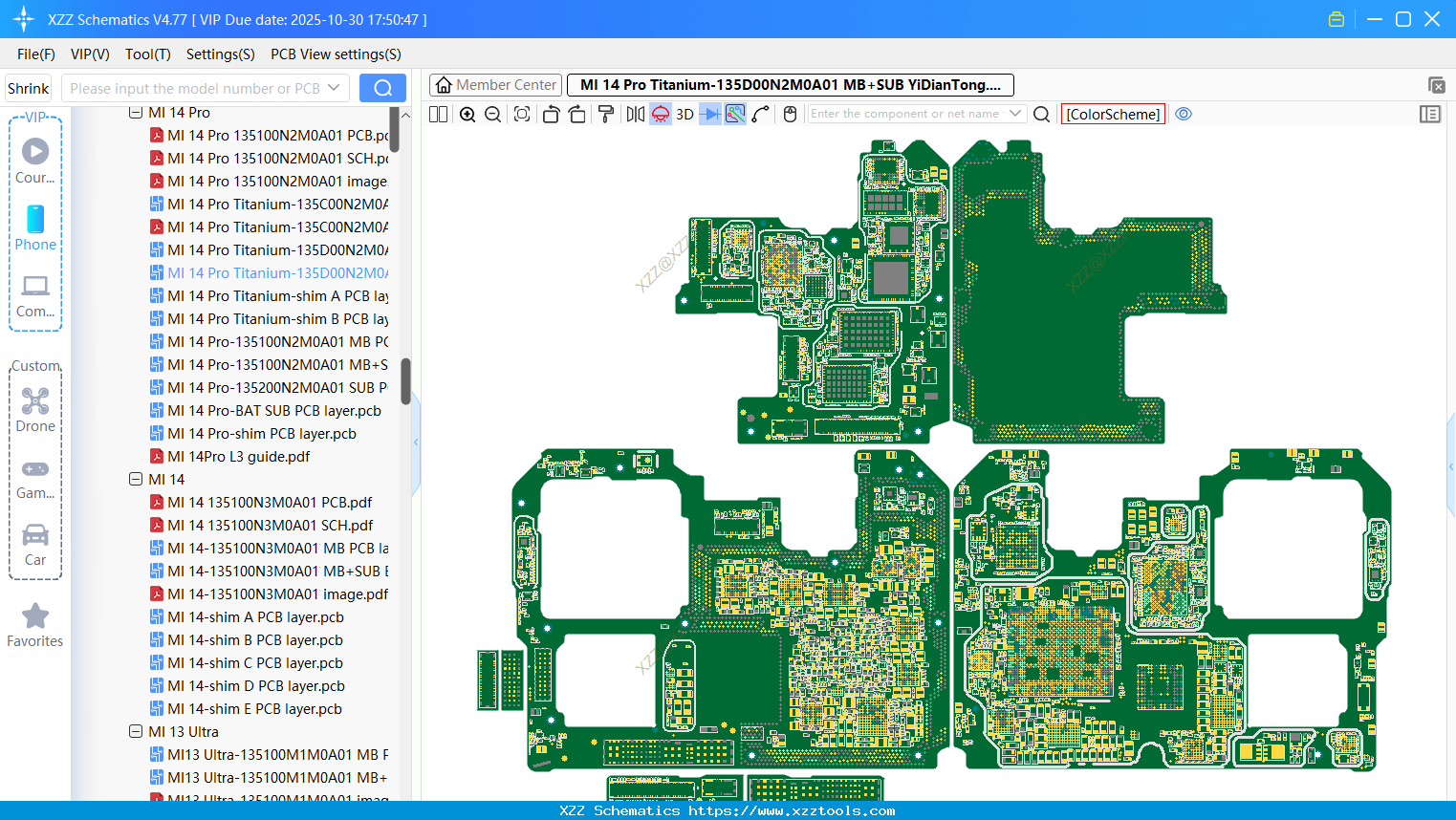The height and width of the screenshot is (820, 1456).
Task: Open MI 14Pro L3 guide.pdf
Action: coord(230,457)
